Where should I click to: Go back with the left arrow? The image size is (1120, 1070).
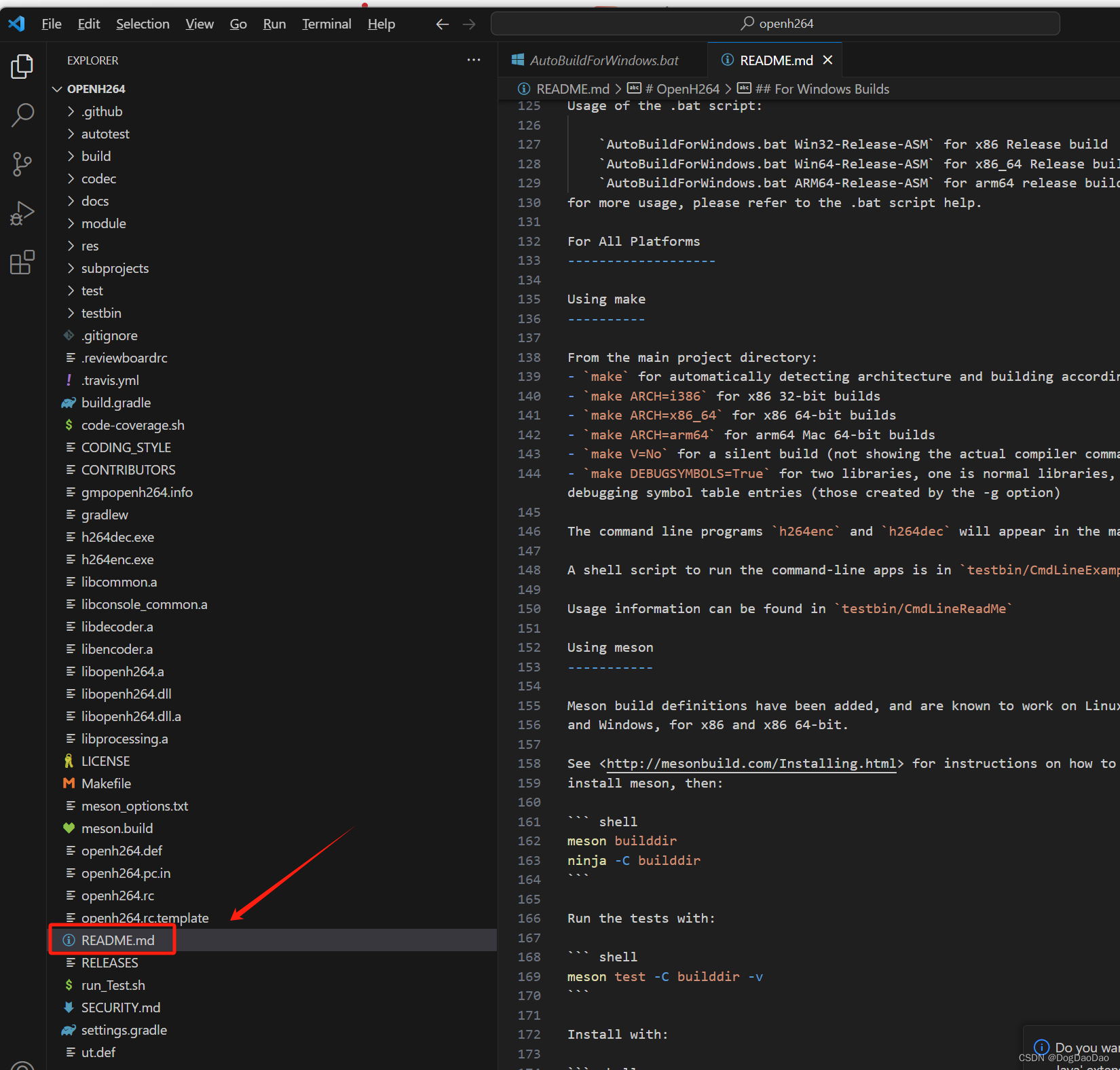[443, 24]
